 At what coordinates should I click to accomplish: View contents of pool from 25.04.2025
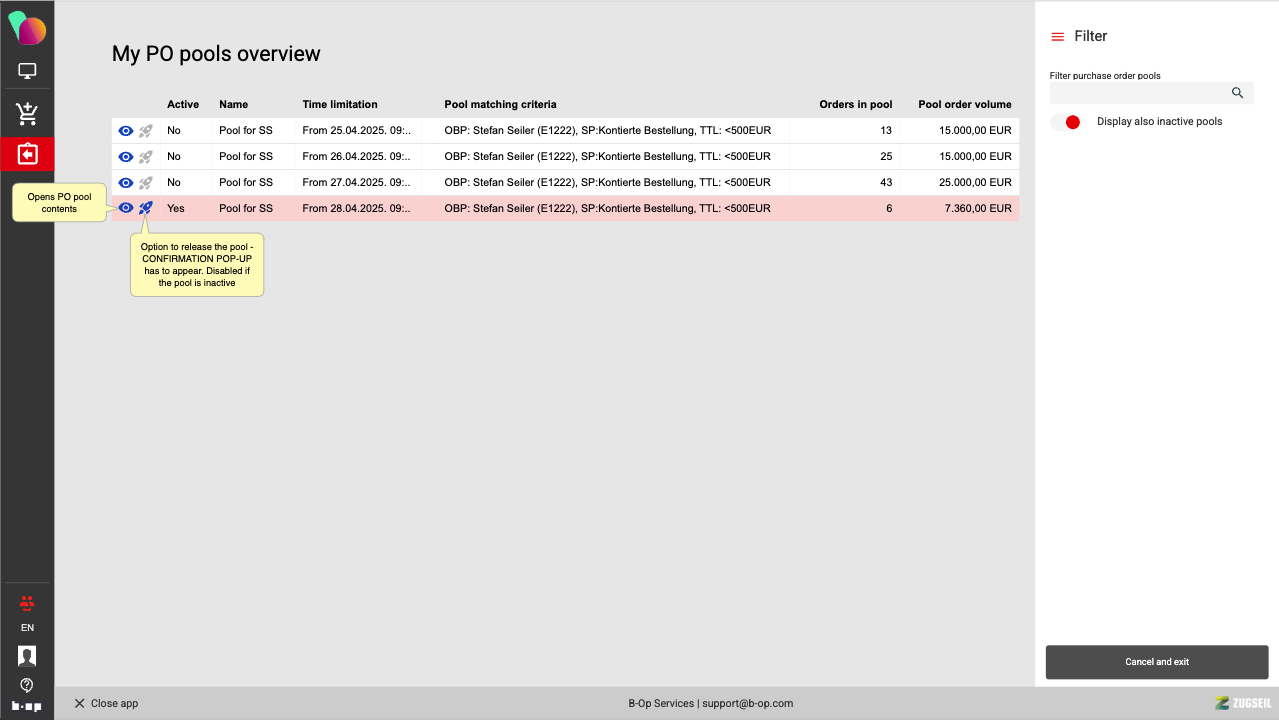(x=126, y=131)
